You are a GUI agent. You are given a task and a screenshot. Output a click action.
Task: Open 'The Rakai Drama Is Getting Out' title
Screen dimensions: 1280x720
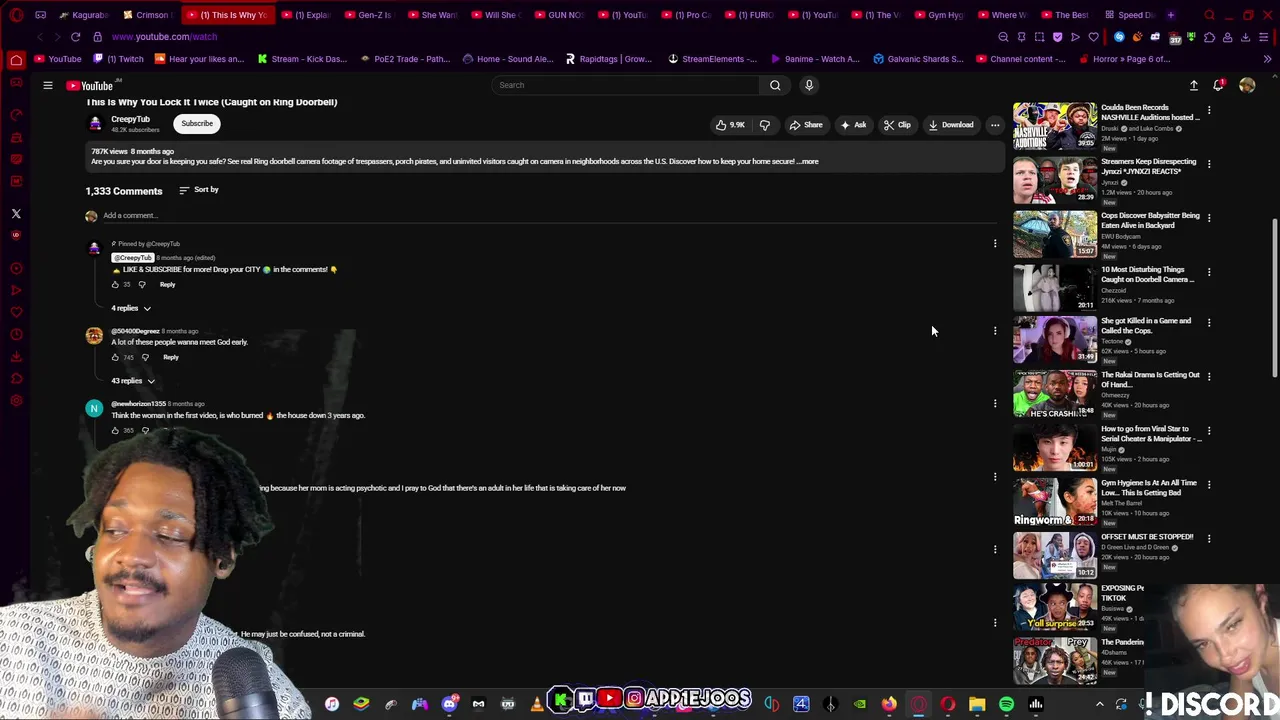(x=1150, y=380)
